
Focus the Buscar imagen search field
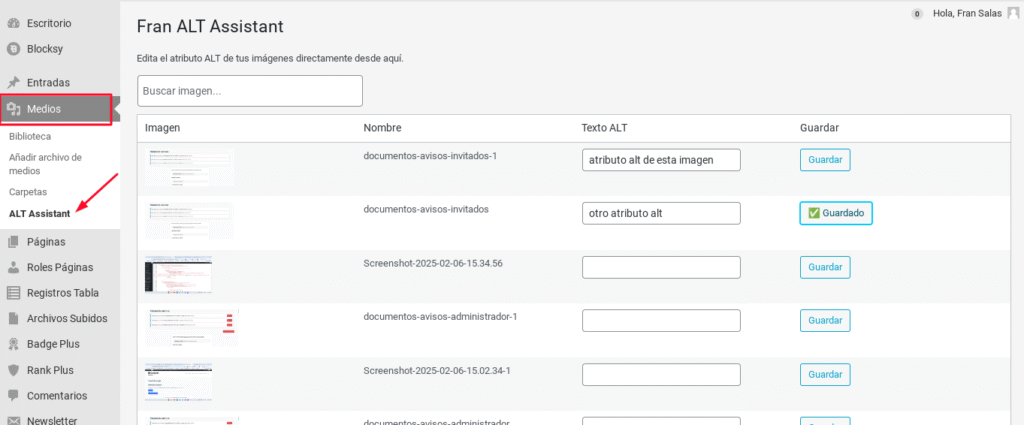coord(250,91)
